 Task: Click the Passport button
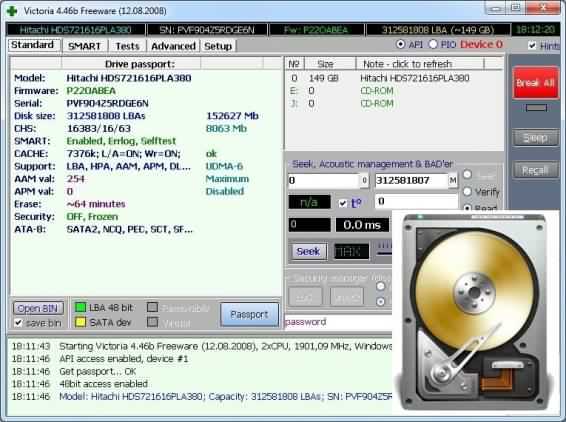tap(249, 314)
